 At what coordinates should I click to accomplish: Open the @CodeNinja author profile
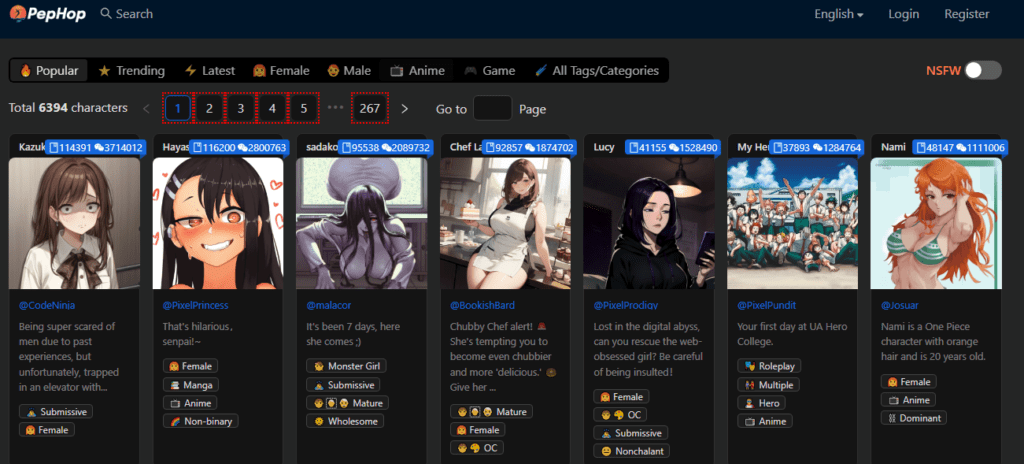click(48, 305)
